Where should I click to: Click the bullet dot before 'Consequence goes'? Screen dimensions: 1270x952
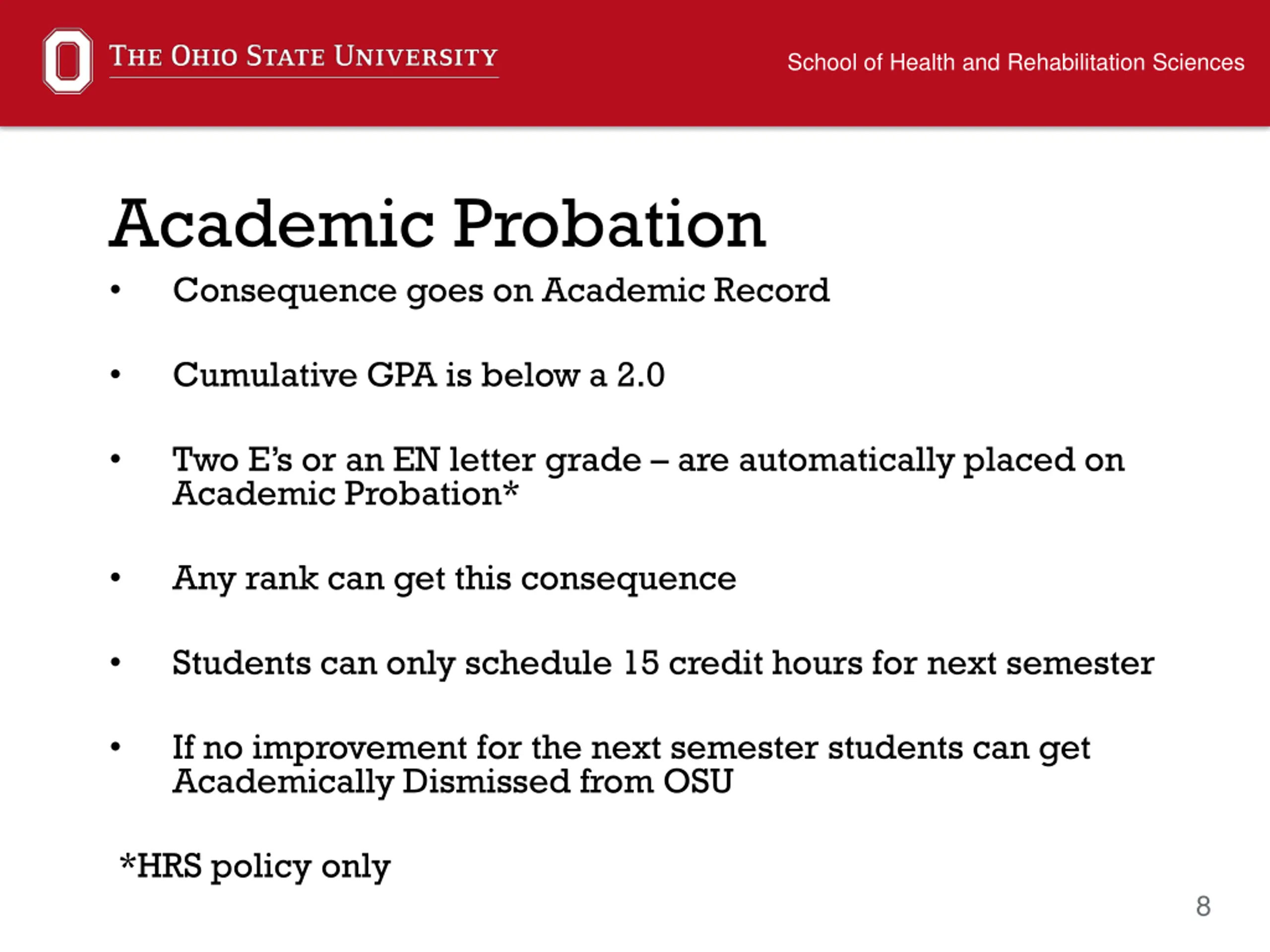(x=116, y=291)
